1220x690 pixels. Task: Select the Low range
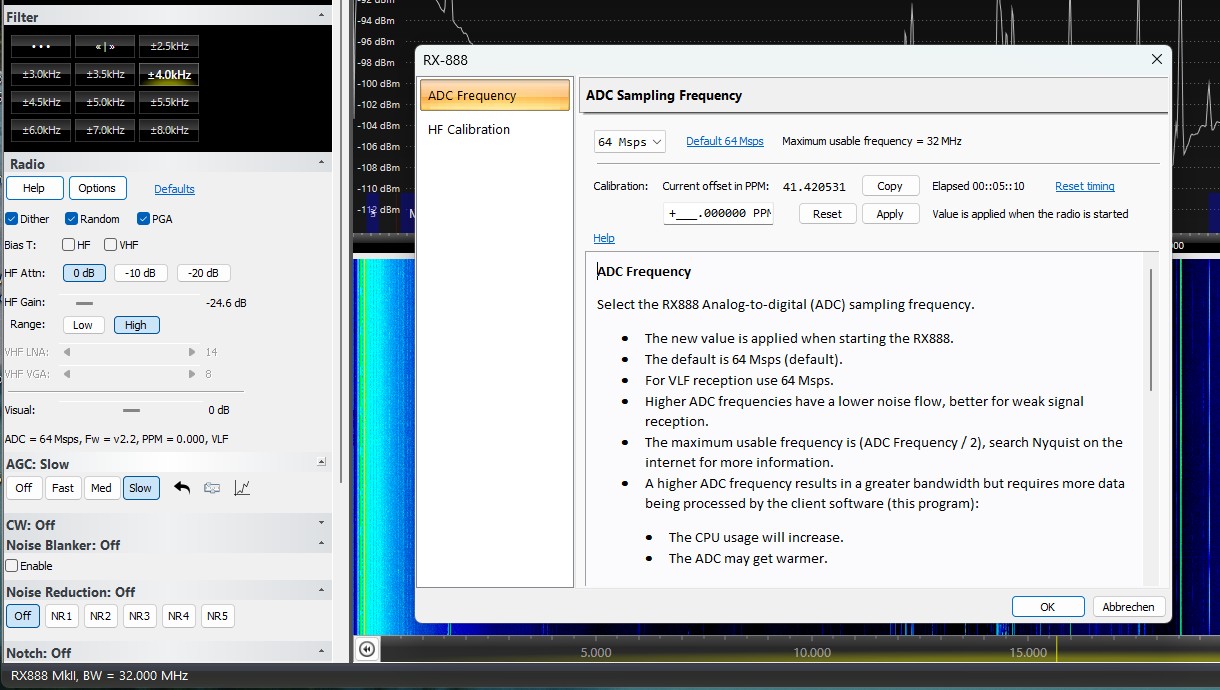coord(83,325)
